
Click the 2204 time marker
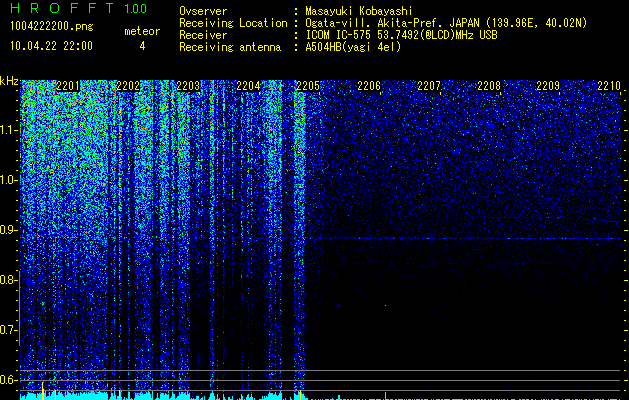tap(248, 86)
